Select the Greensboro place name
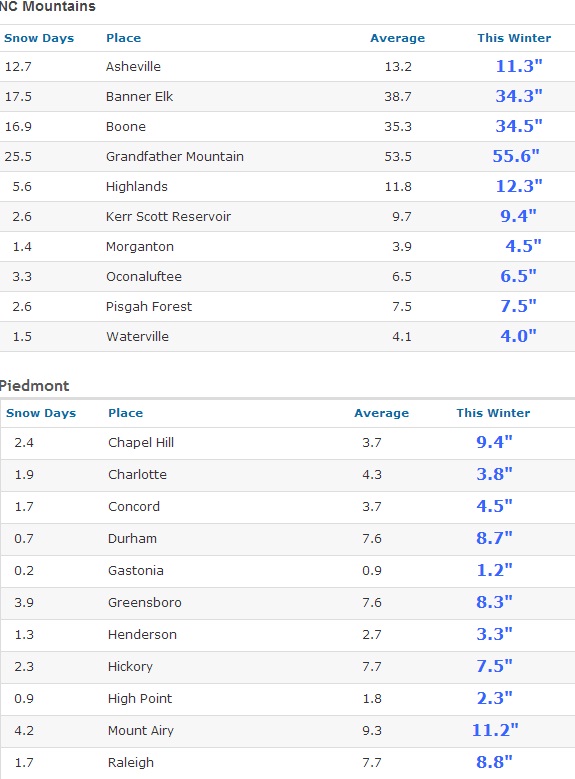575x779 pixels. (145, 603)
